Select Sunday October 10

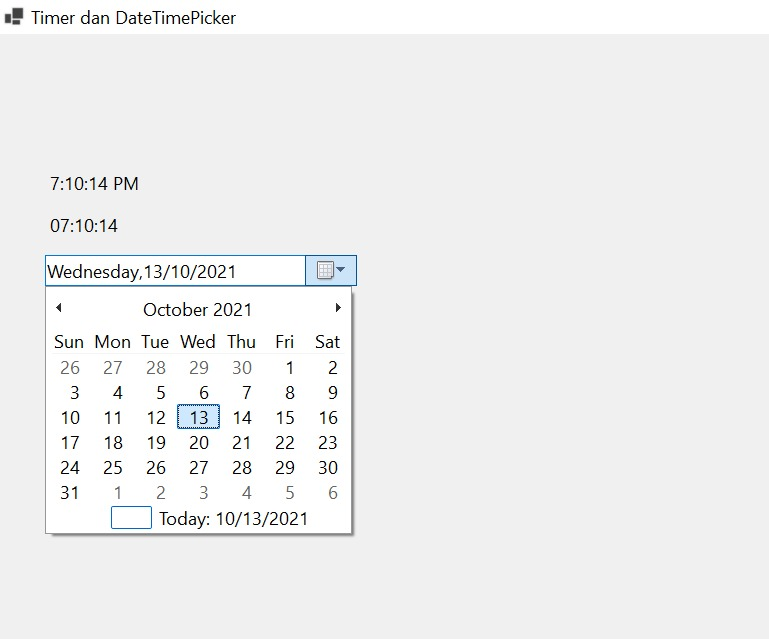tap(70, 417)
